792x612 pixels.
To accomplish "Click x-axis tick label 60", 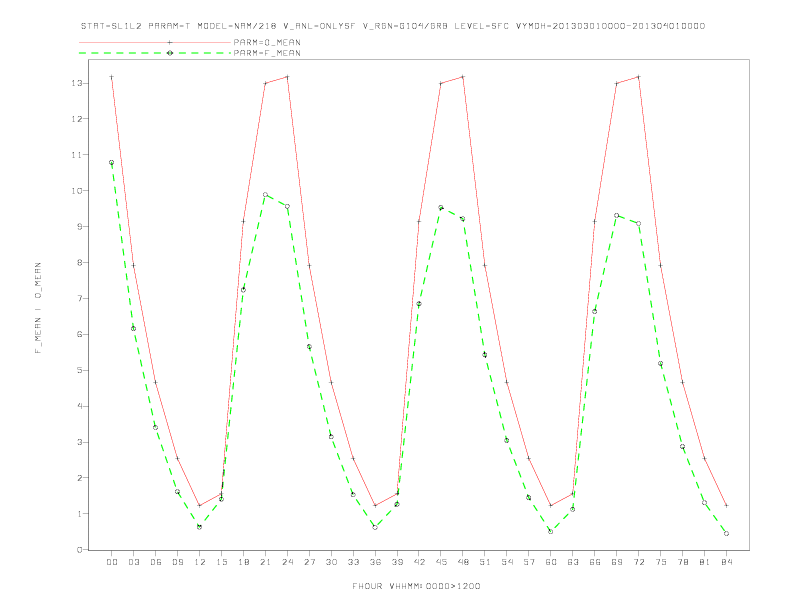I will (x=551, y=562).
